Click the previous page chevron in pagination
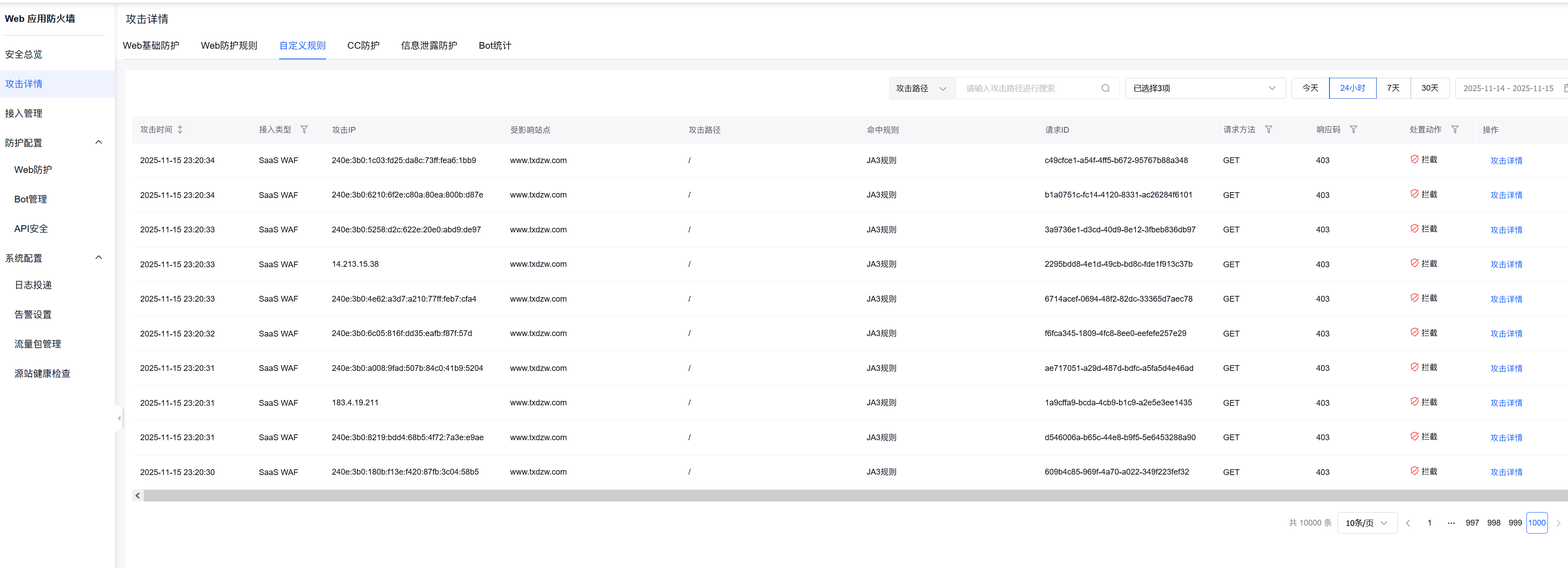Viewport: 1568px width, 568px height. (1409, 522)
